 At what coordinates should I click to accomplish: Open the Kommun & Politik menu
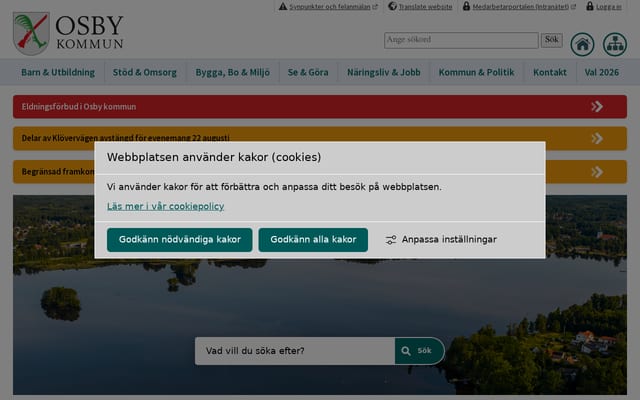pyautogui.click(x=476, y=72)
